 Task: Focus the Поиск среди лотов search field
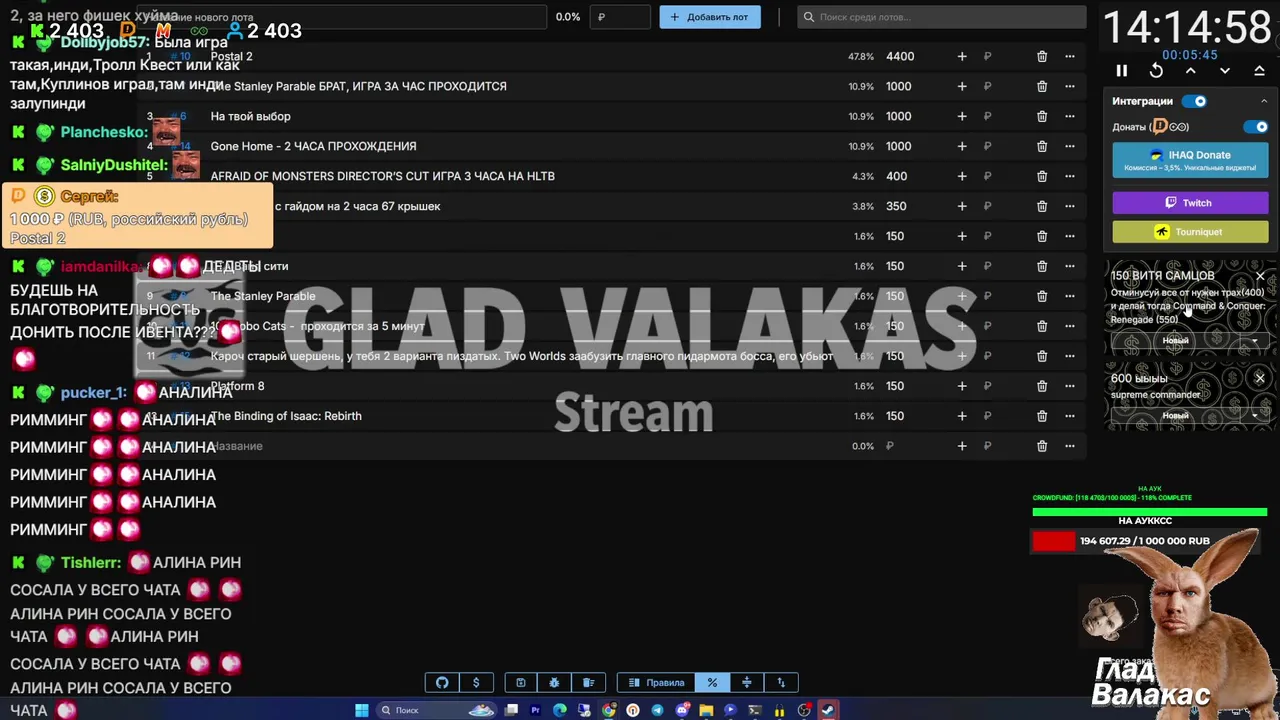(x=942, y=17)
